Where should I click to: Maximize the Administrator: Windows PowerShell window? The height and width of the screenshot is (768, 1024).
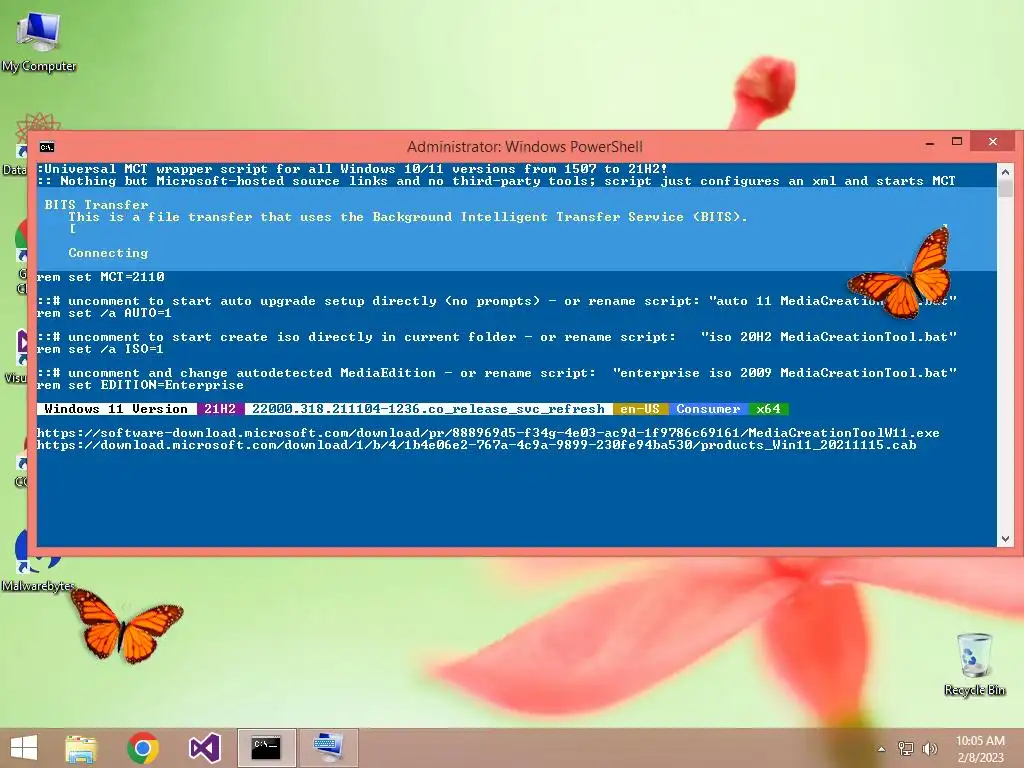coord(957,142)
